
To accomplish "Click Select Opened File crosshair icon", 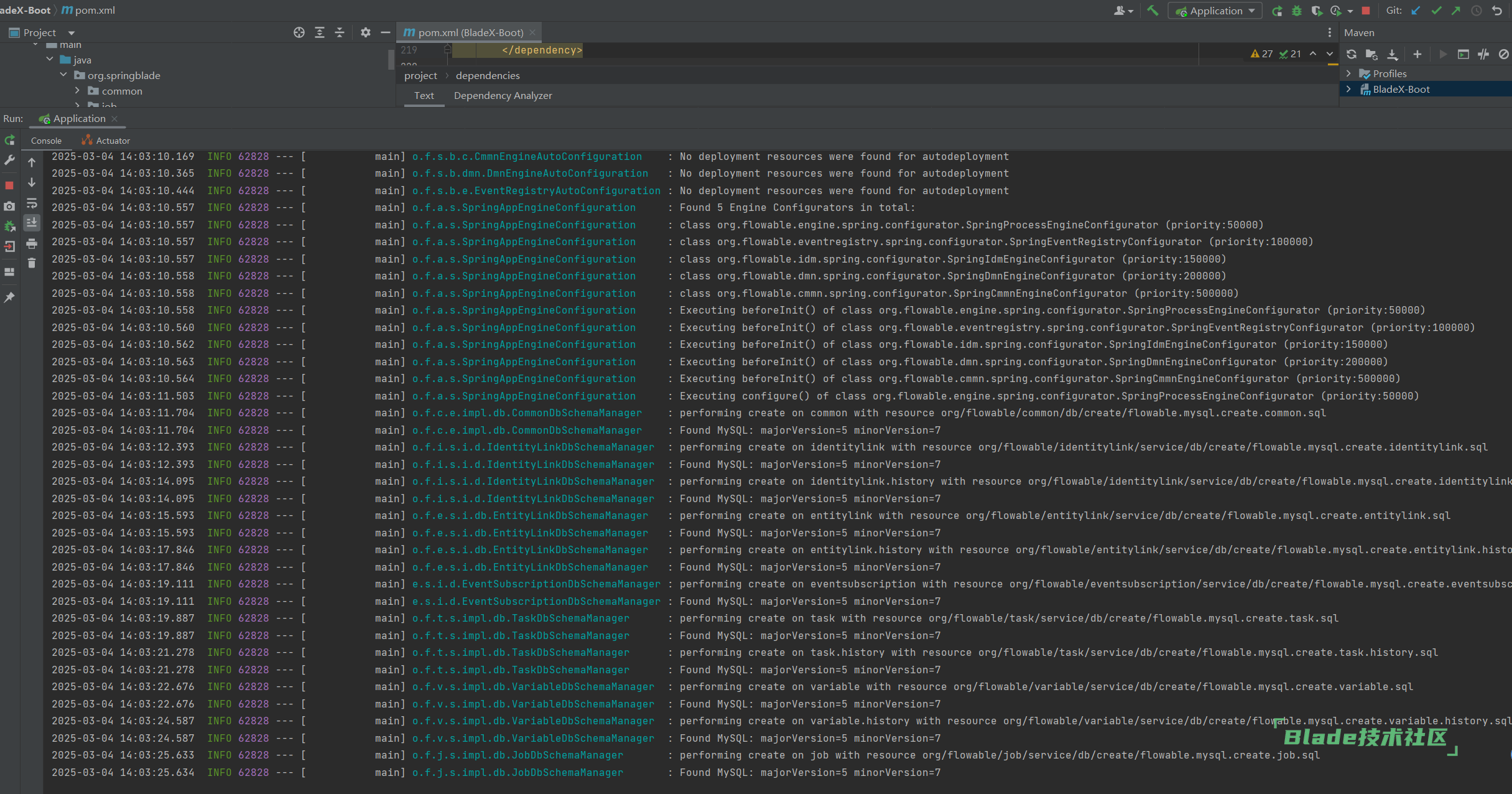I will click(x=299, y=32).
